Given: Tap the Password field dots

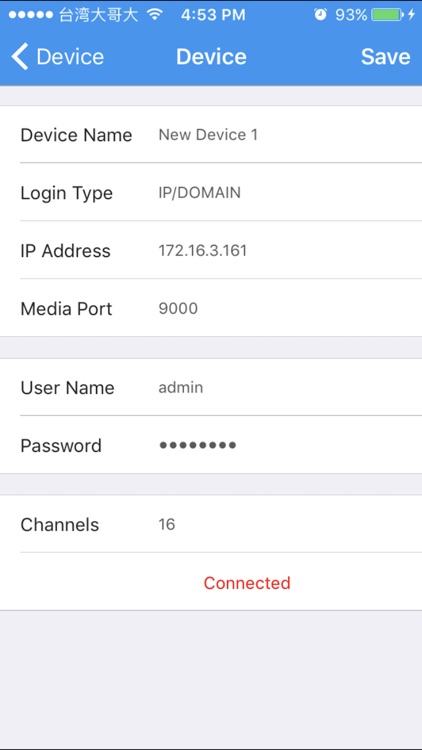Looking at the screenshot, I should 198,445.
